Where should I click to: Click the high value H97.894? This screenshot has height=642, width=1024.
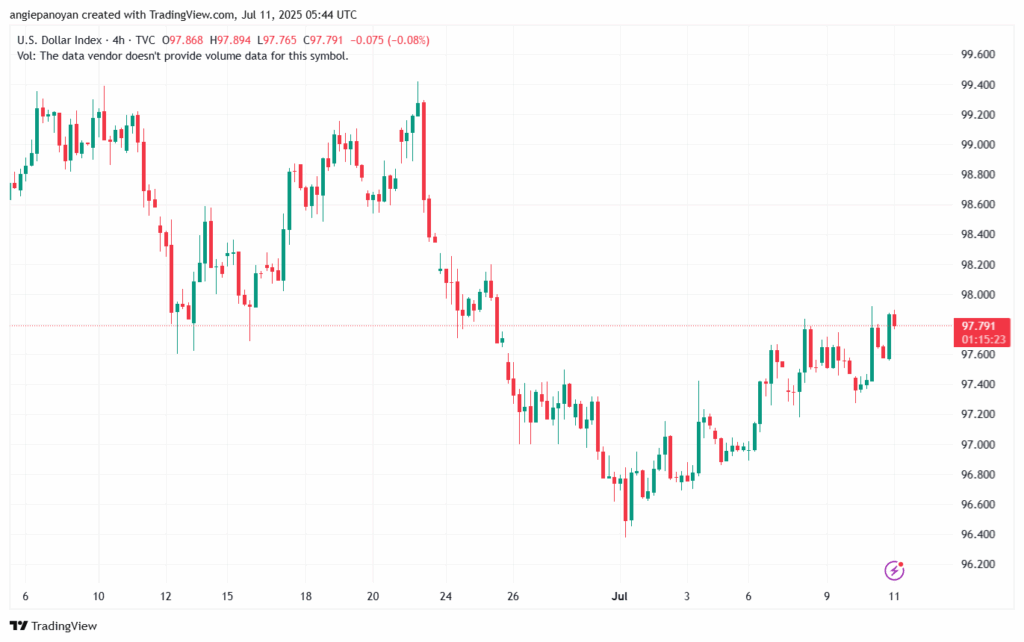(230, 40)
